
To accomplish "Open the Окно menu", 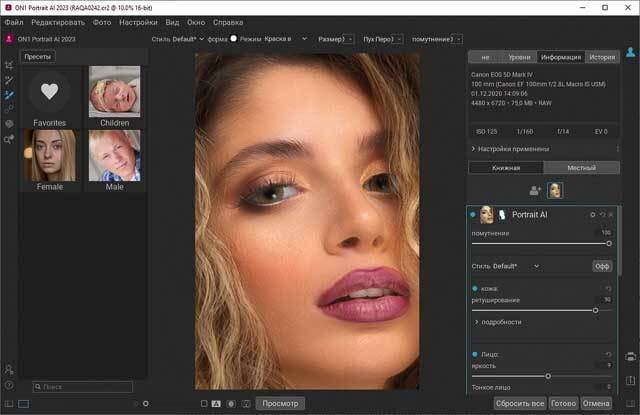I will coord(196,22).
